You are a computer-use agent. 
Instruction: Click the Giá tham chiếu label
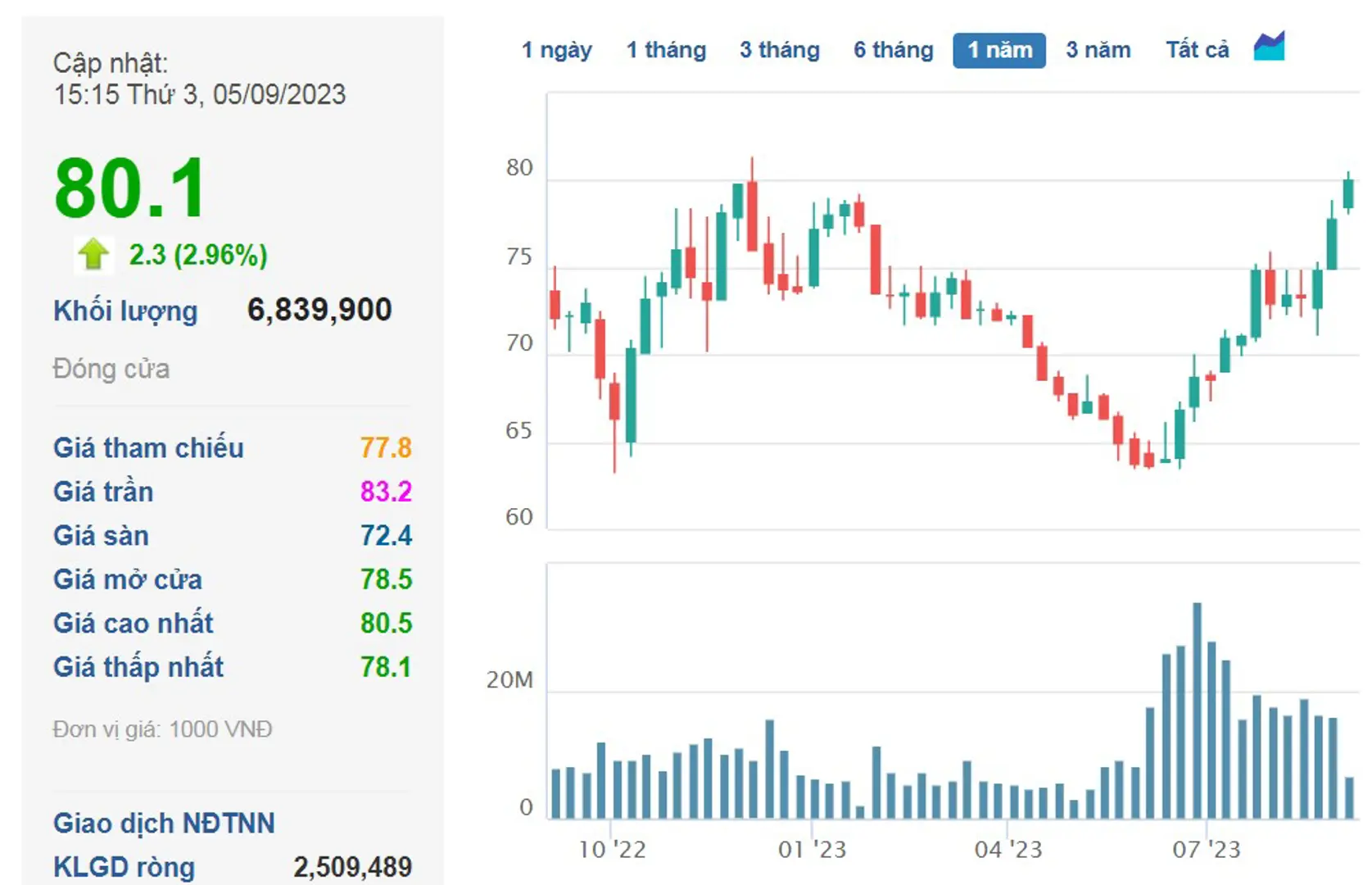(x=148, y=448)
